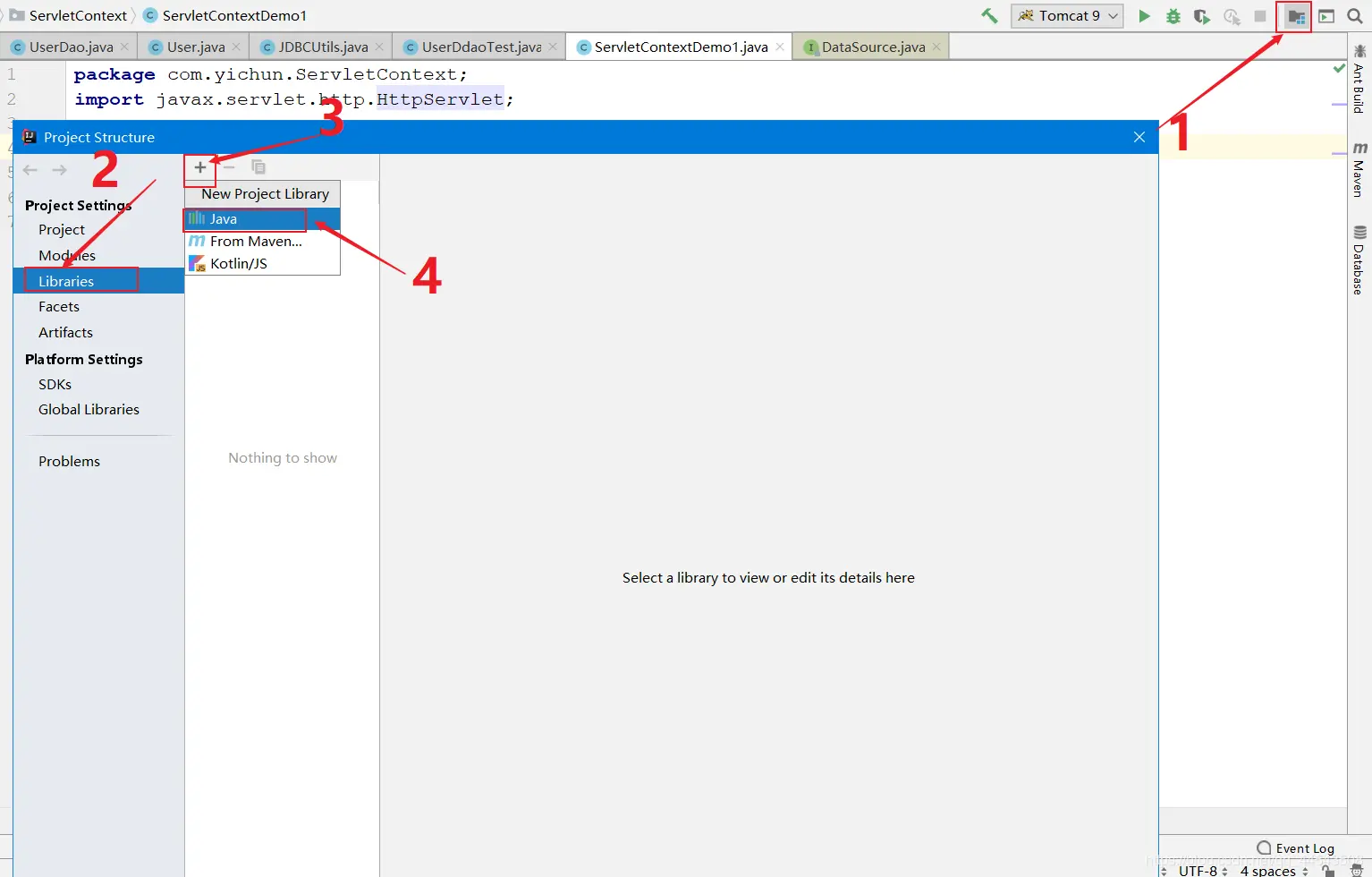Click the inspector hat face icon
This screenshot has height=877, width=1372.
(1357, 870)
